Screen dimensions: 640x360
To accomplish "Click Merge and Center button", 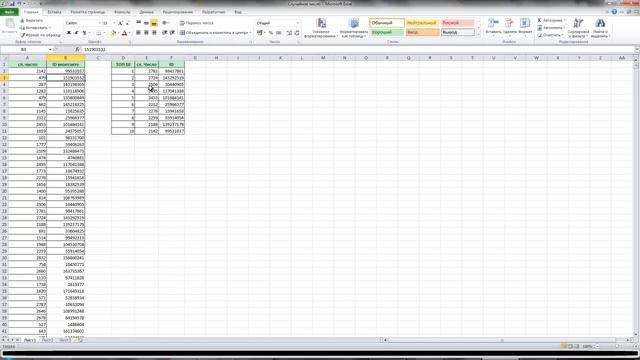I will coord(216,33).
